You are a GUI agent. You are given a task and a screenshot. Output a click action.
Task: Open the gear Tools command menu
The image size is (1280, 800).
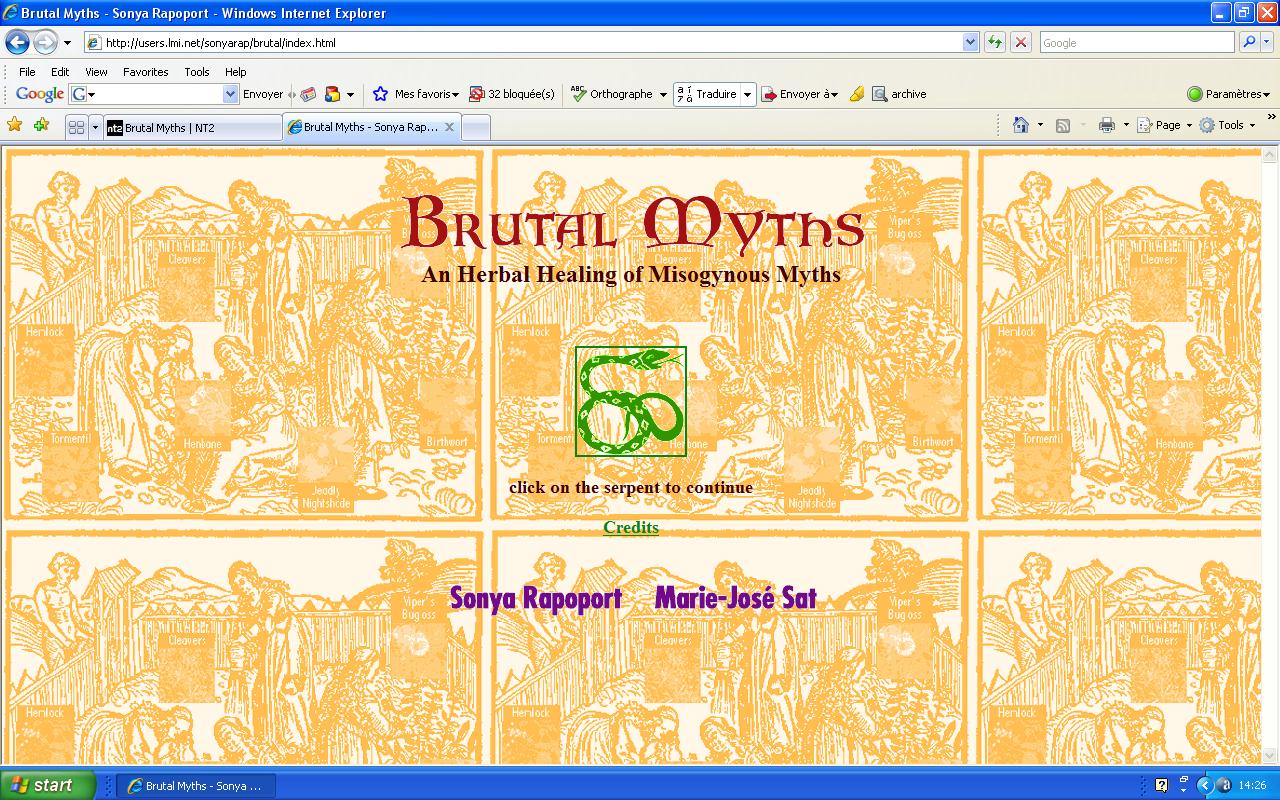click(x=1227, y=125)
